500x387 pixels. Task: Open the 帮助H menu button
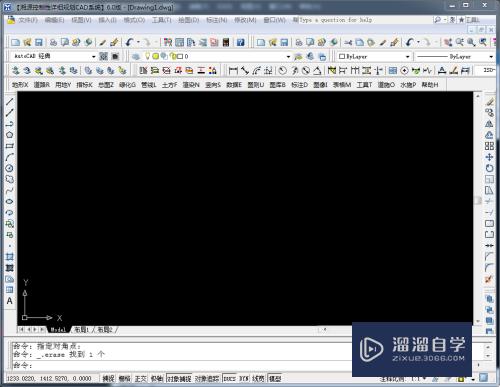point(430,85)
